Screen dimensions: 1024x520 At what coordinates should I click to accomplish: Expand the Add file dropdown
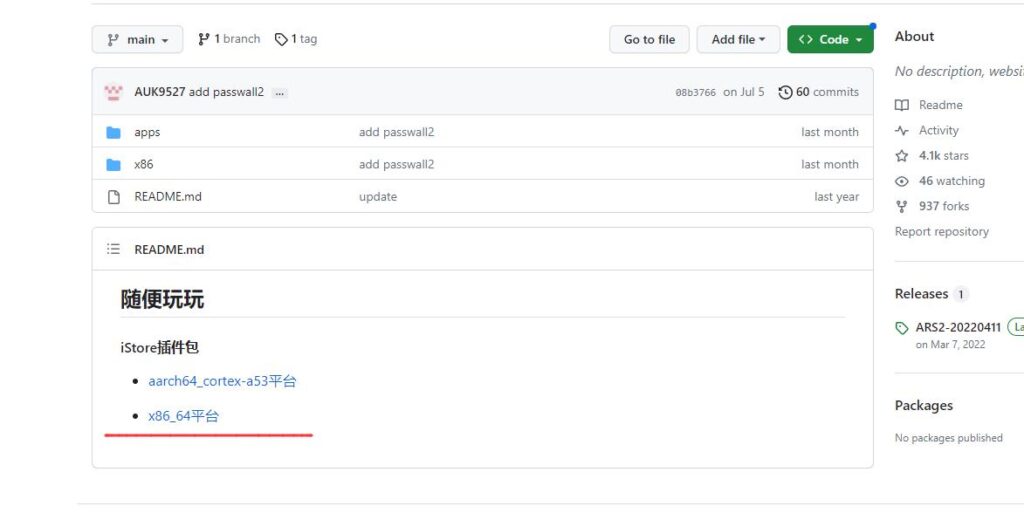click(x=738, y=40)
